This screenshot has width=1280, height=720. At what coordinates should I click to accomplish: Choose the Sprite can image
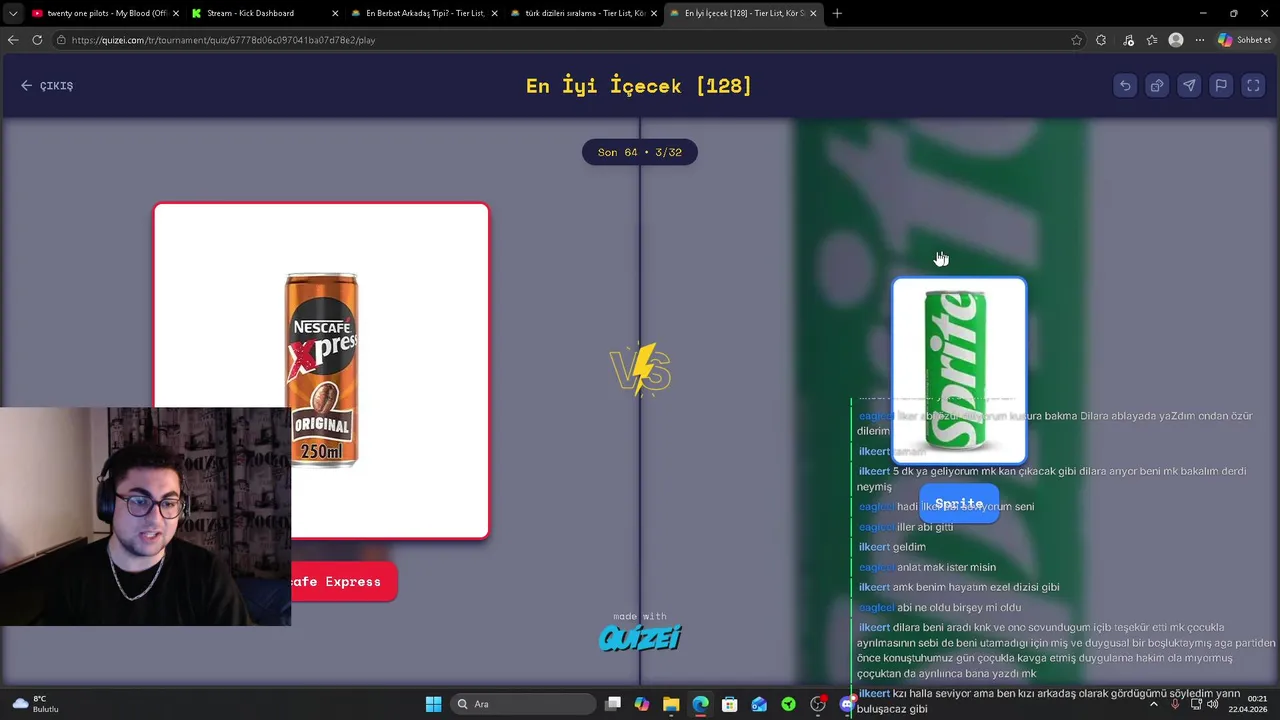point(959,371)
